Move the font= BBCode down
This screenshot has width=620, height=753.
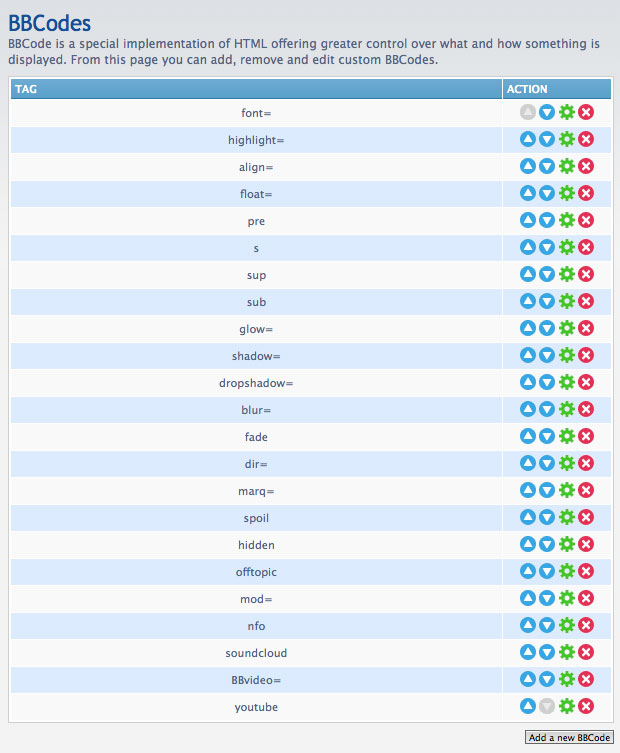coord(547,112)
